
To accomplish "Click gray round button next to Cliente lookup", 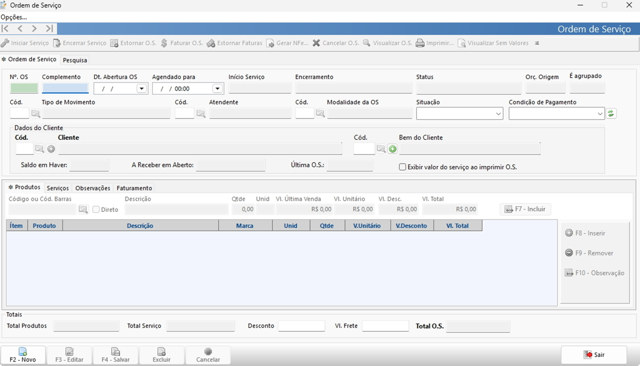I will click(x=51, y=149).
